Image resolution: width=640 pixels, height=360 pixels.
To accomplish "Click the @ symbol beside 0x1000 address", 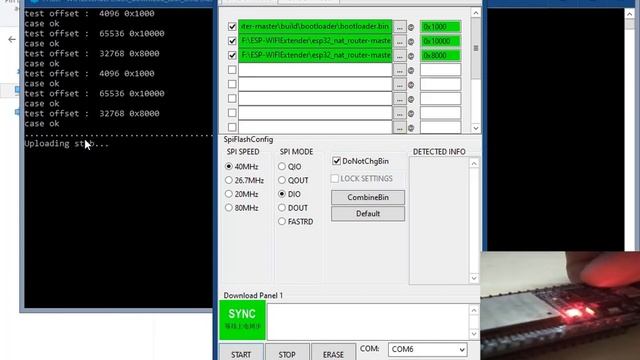I will [x=411, y=27].
